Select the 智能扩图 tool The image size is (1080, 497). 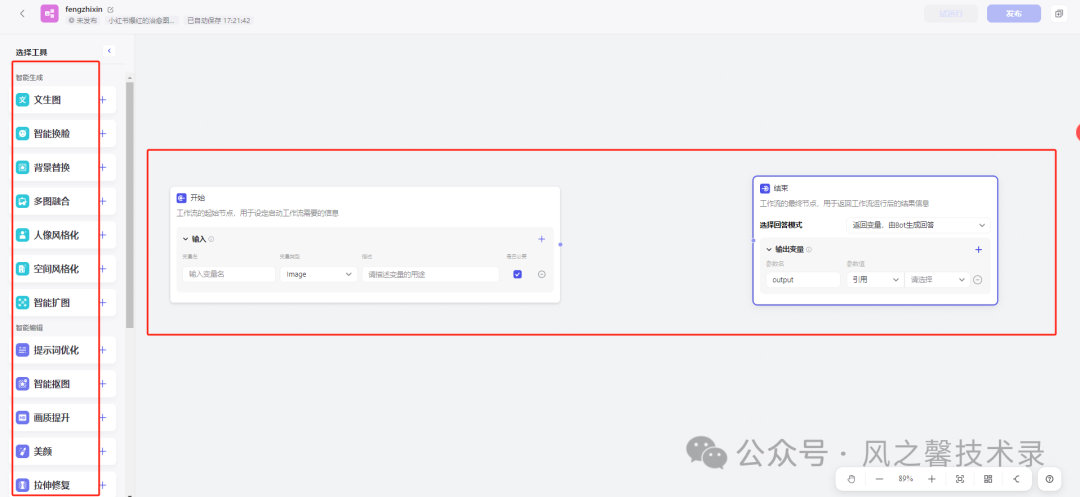click(55, 303)
